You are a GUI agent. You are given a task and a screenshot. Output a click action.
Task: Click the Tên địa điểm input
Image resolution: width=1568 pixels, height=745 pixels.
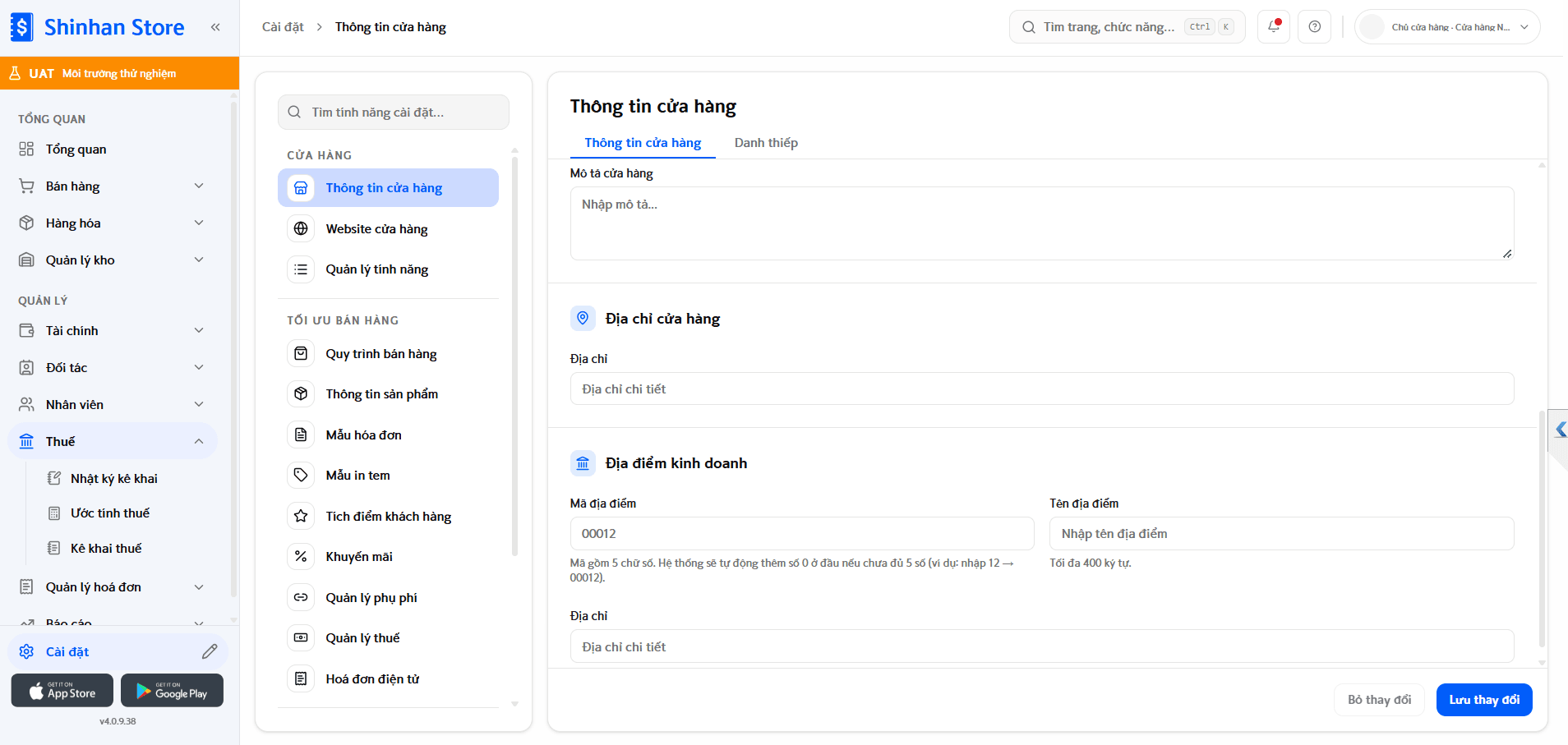click(1282, 534)
